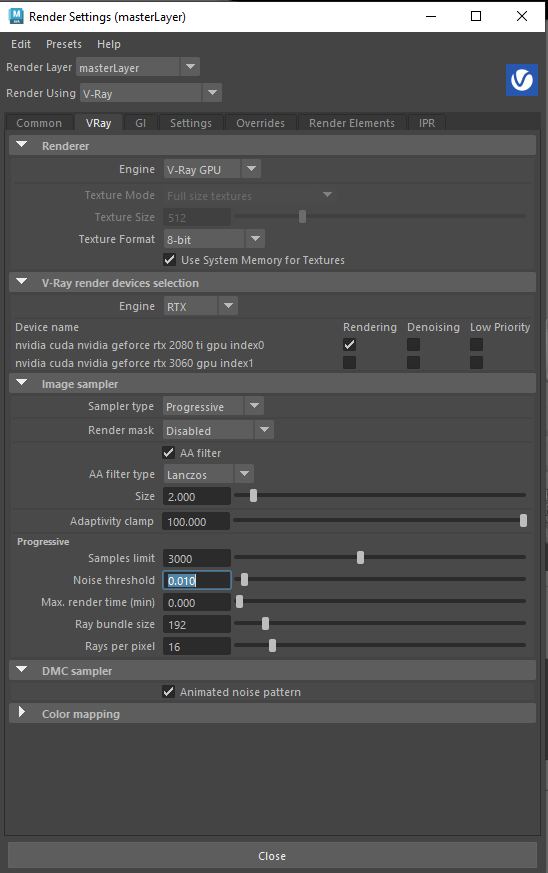Click the Rays per pixel value field
Screen dimensions: 548x873
tap(197, 646)
